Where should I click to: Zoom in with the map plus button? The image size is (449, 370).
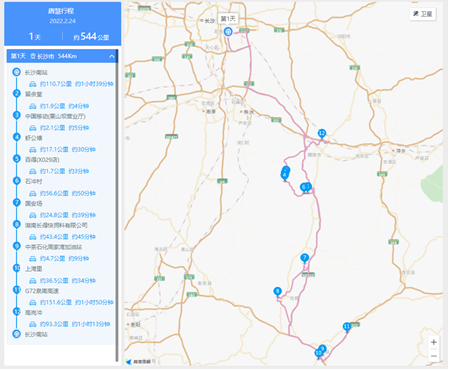point(434,342)
